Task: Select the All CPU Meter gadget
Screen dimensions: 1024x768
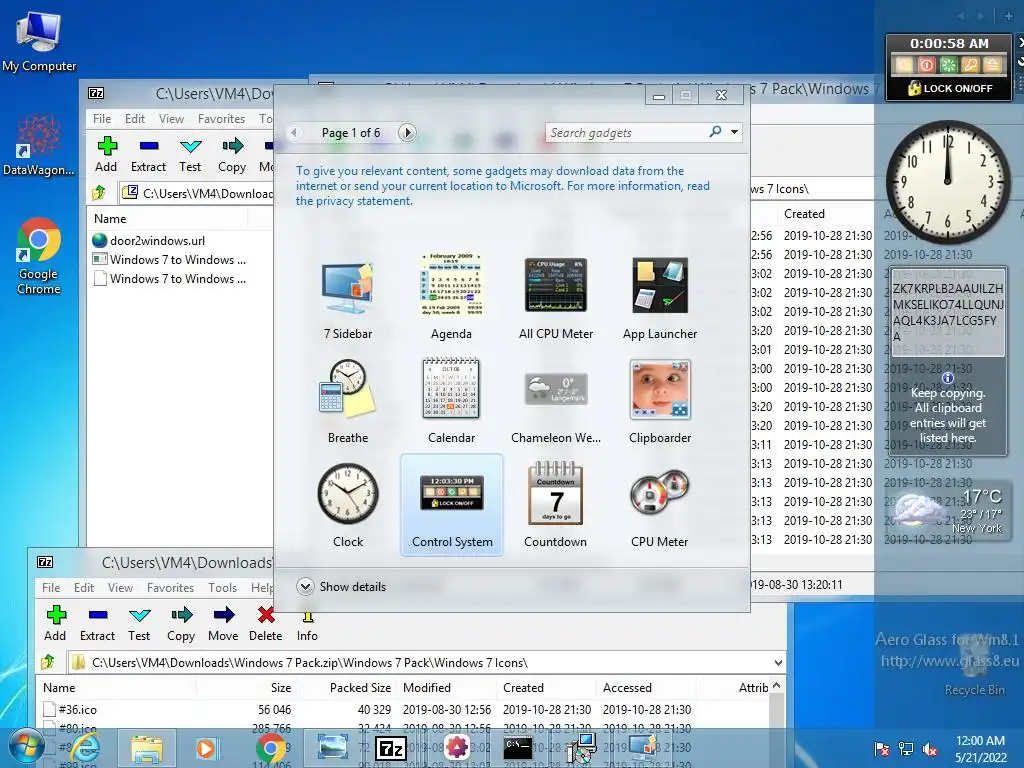Action: [x=556, y=298]
